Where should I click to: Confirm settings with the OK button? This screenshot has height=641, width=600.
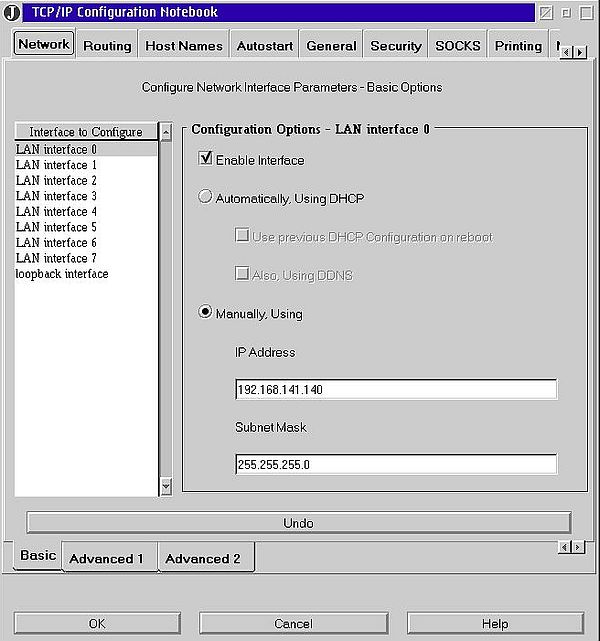coord(97,623)
